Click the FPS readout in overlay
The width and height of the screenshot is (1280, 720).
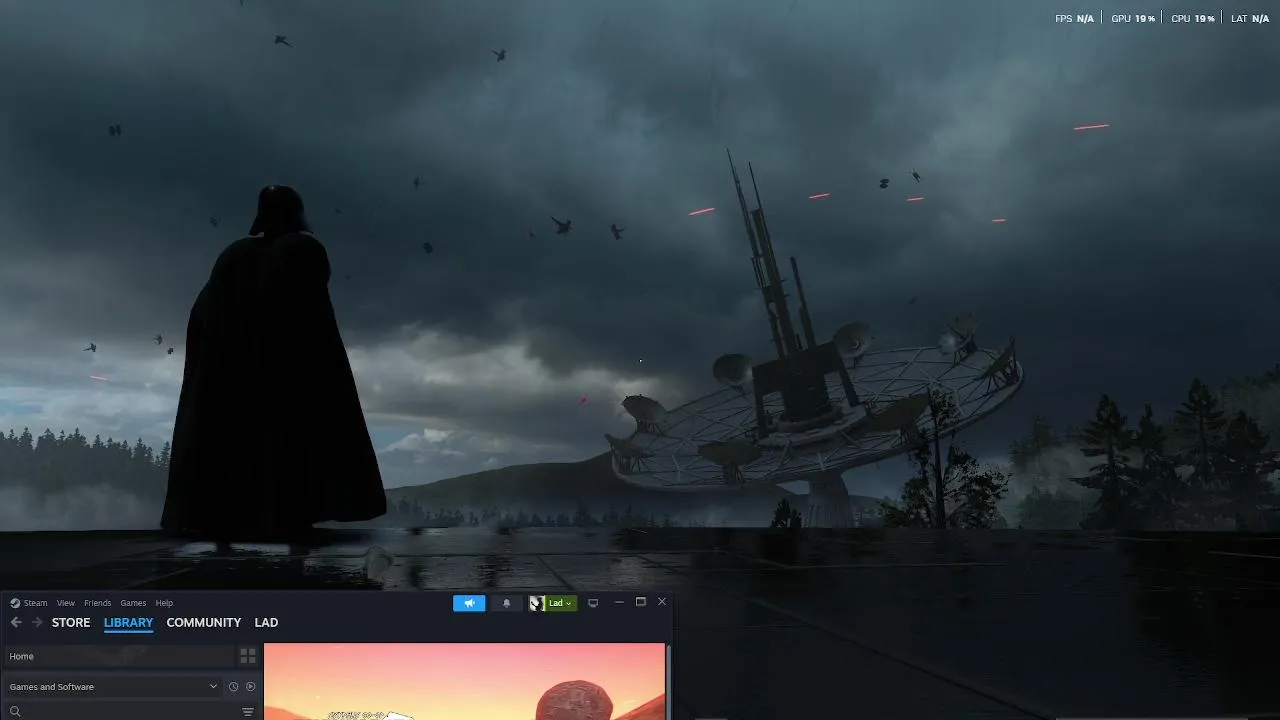tap(1074, 18)
